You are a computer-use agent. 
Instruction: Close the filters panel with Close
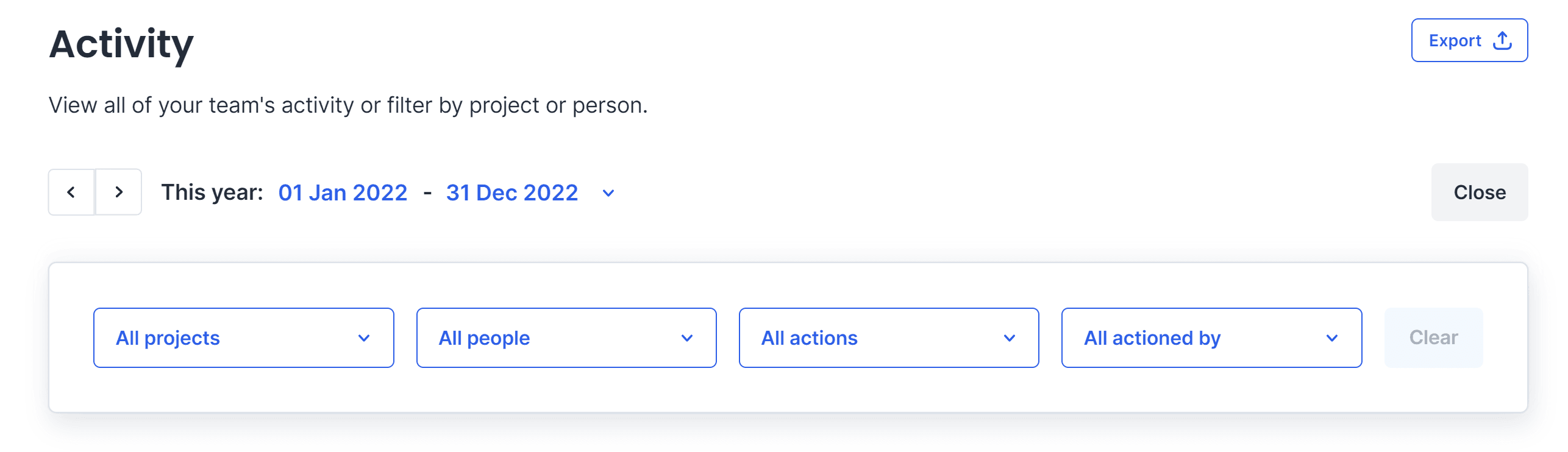pyautogui.click(x=1479, y=192)
